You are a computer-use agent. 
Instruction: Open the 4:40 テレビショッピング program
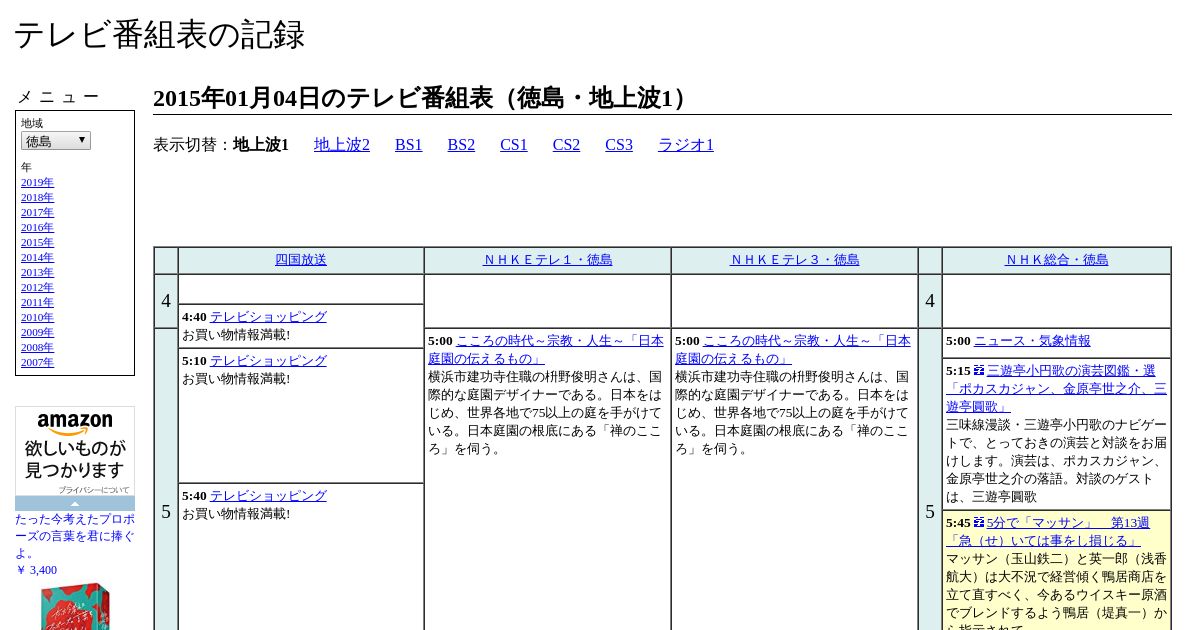(x=268, y=317)
